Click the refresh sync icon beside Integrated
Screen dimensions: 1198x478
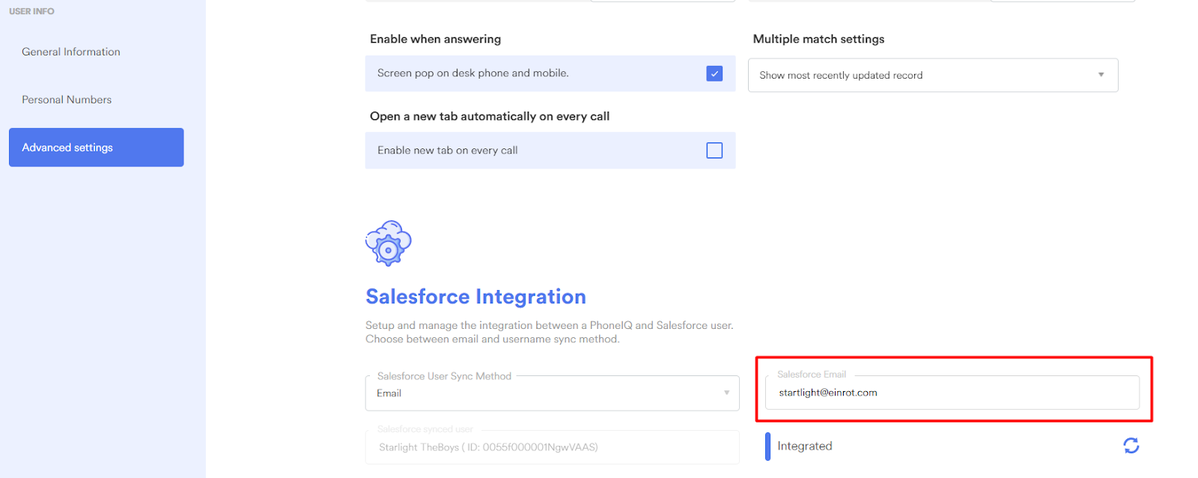click(x=1131, y=446)
